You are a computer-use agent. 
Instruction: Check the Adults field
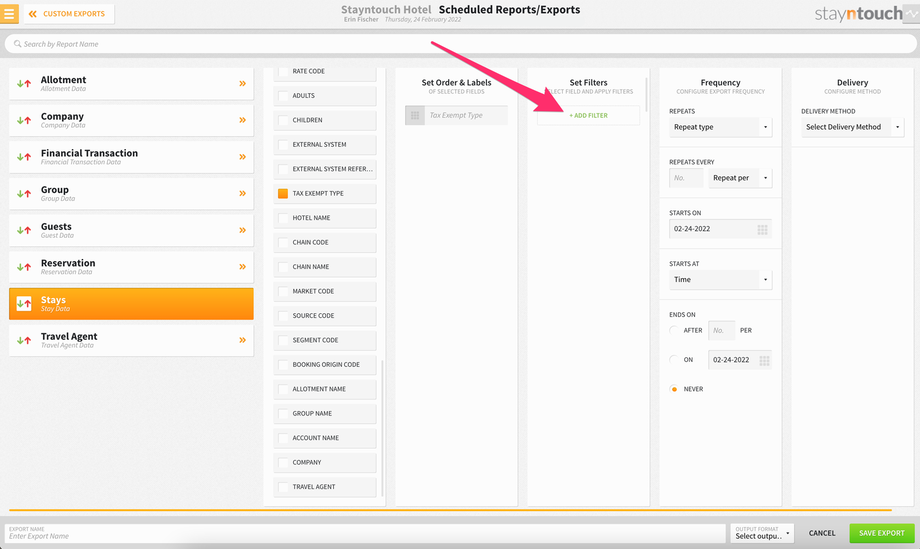click(x=283, y=96)
